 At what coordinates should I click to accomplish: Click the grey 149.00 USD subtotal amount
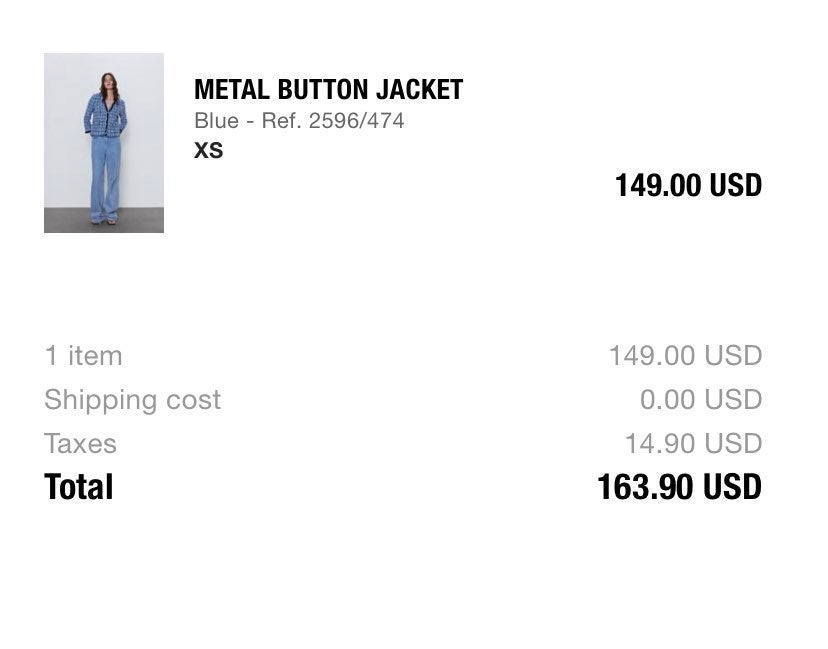pyautogui.click(x=685, y=355)
